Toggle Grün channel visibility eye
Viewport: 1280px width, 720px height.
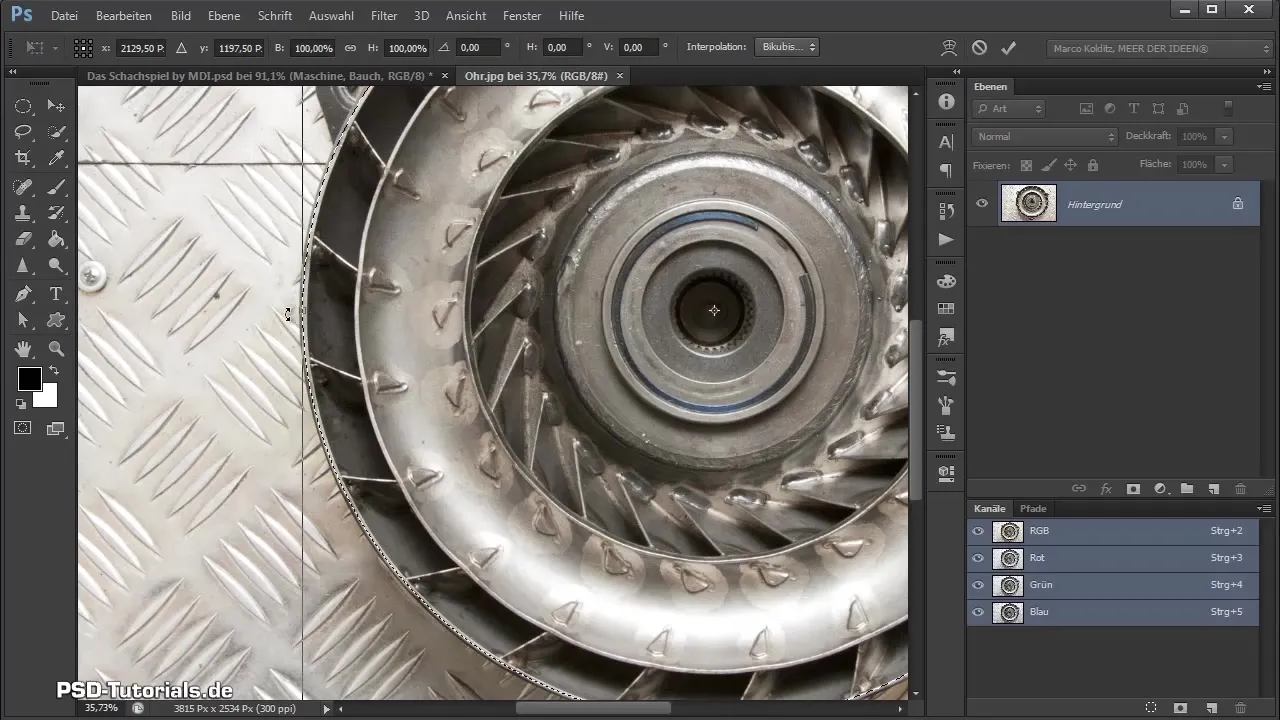[978, 585]
